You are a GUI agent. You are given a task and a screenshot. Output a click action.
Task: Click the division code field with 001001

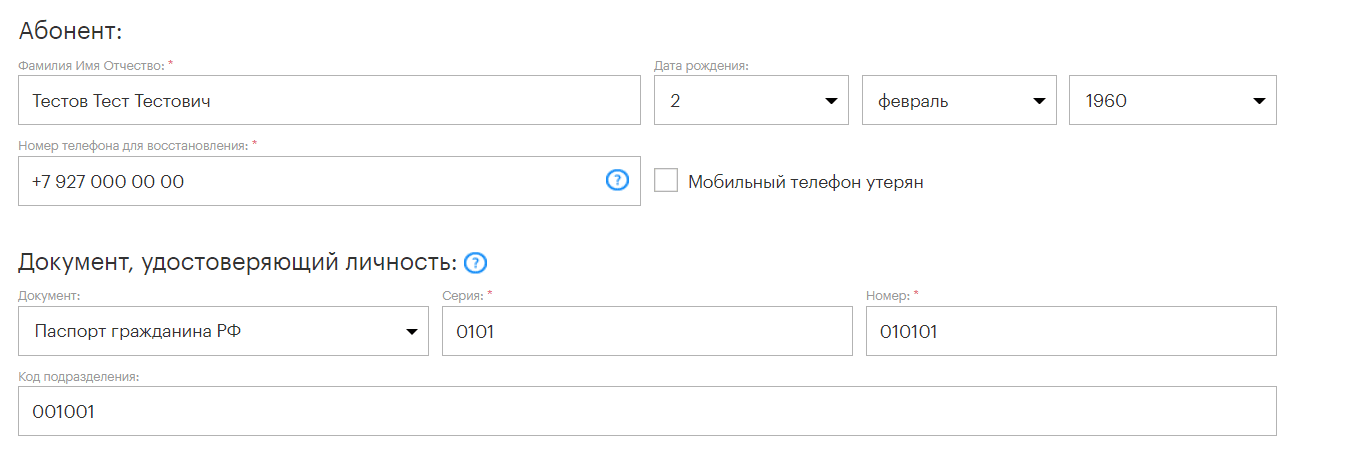646,411
